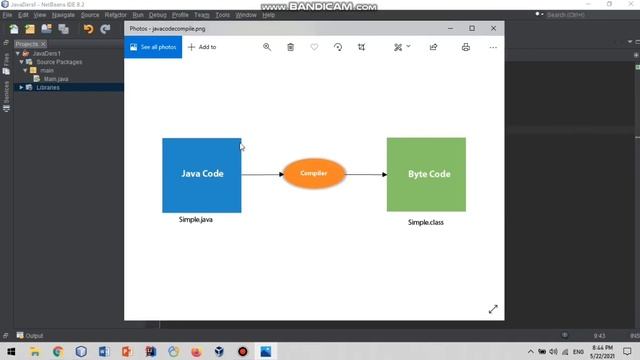Open Edit & Create scissors icon
Screen dimensions: 640x360
coord(398,47)
